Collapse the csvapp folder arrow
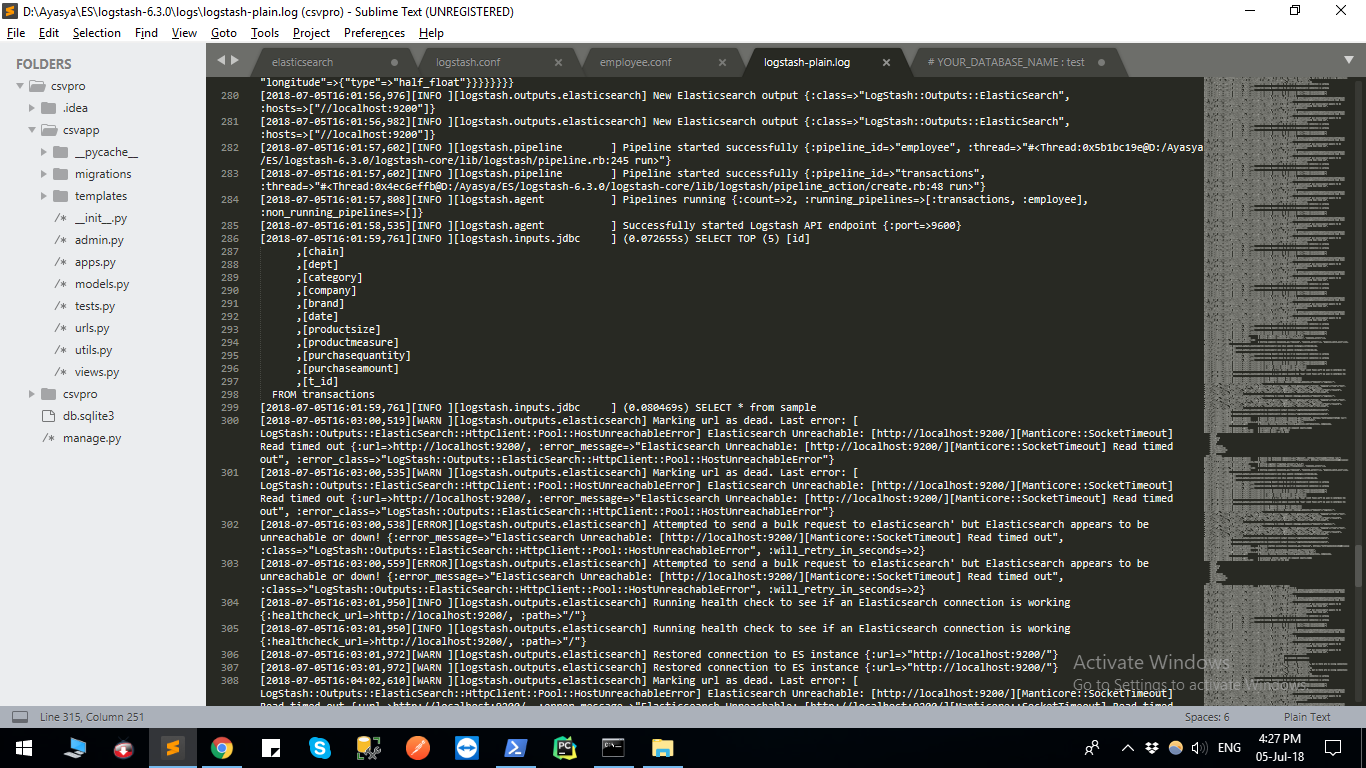This screenshot has height=768, width=1366. click(32, 130)
